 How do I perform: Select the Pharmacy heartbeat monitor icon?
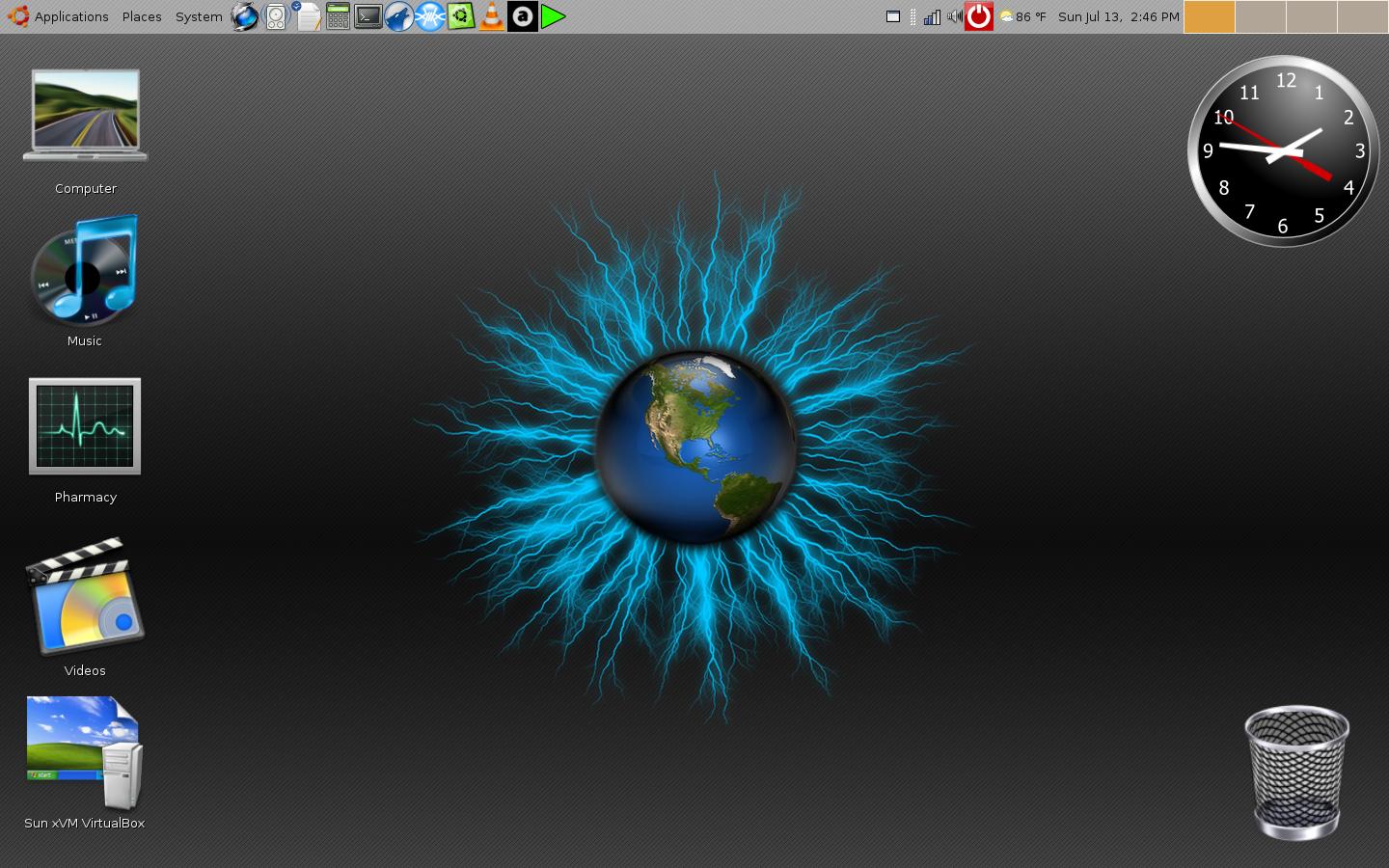tap(85, 426)
